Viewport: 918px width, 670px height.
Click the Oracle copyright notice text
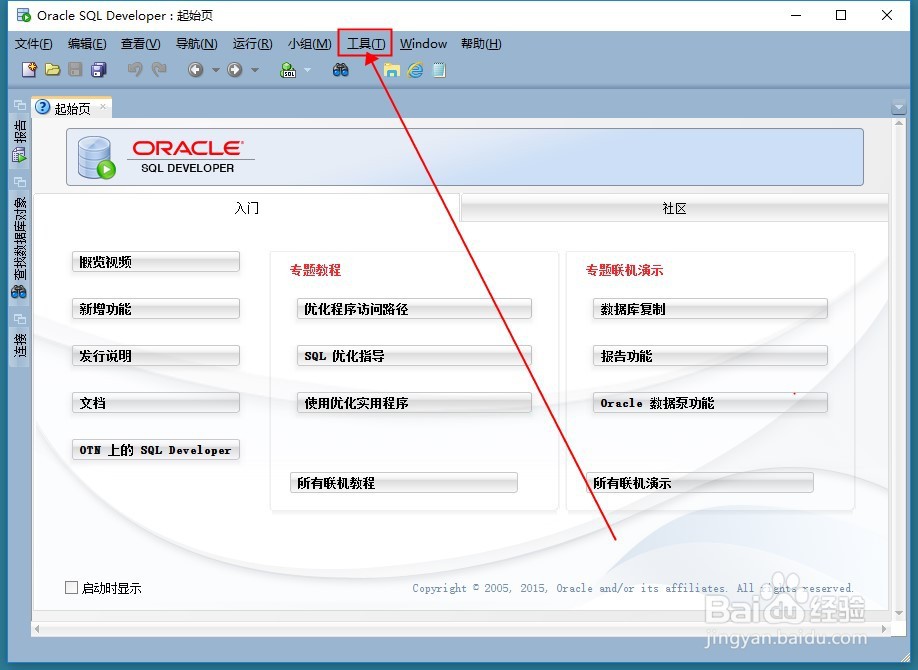(632, 588)
